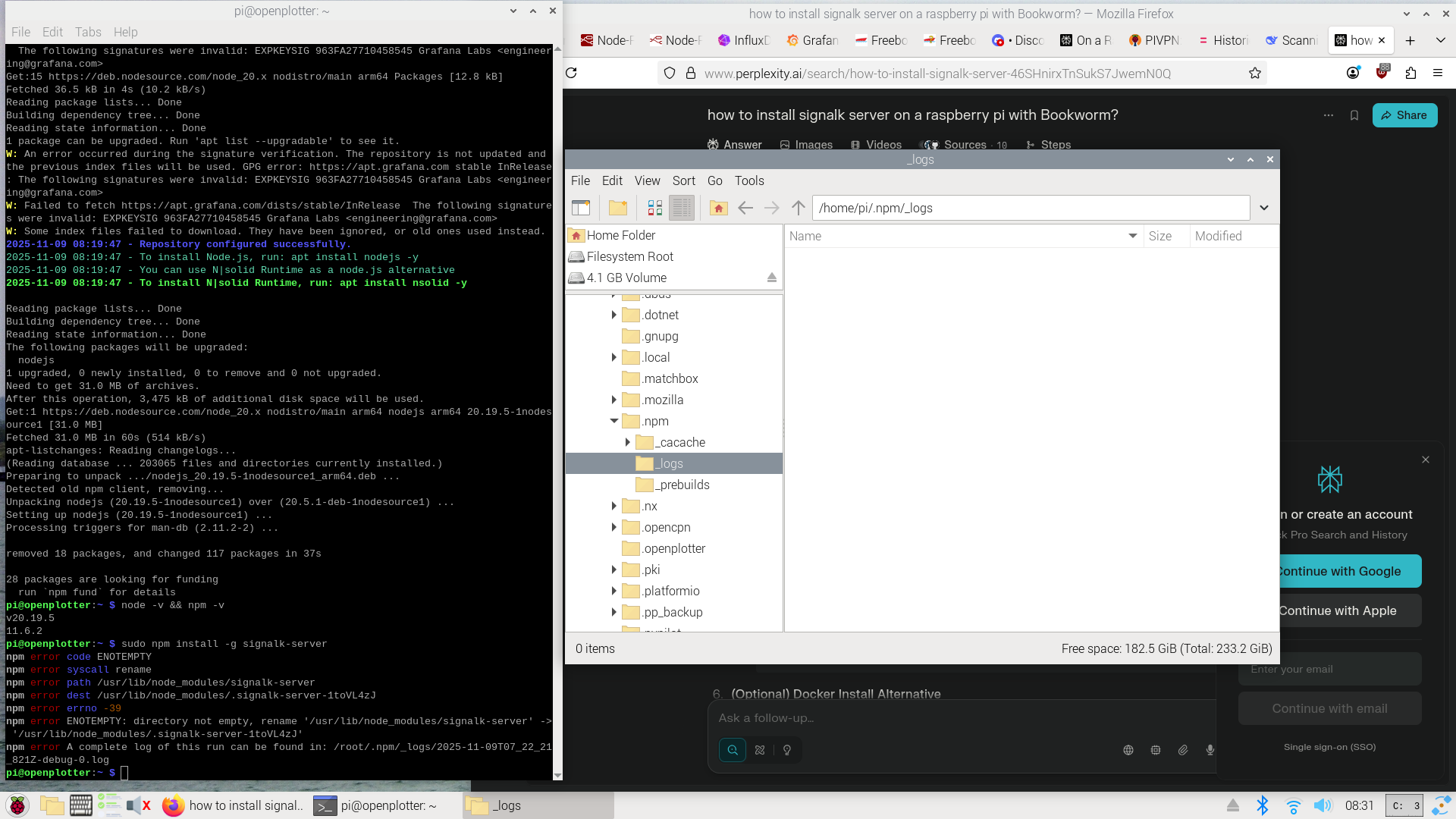Toggle detailed list view button
This screenshot has width=1456, height=819.
click(682, 208)
